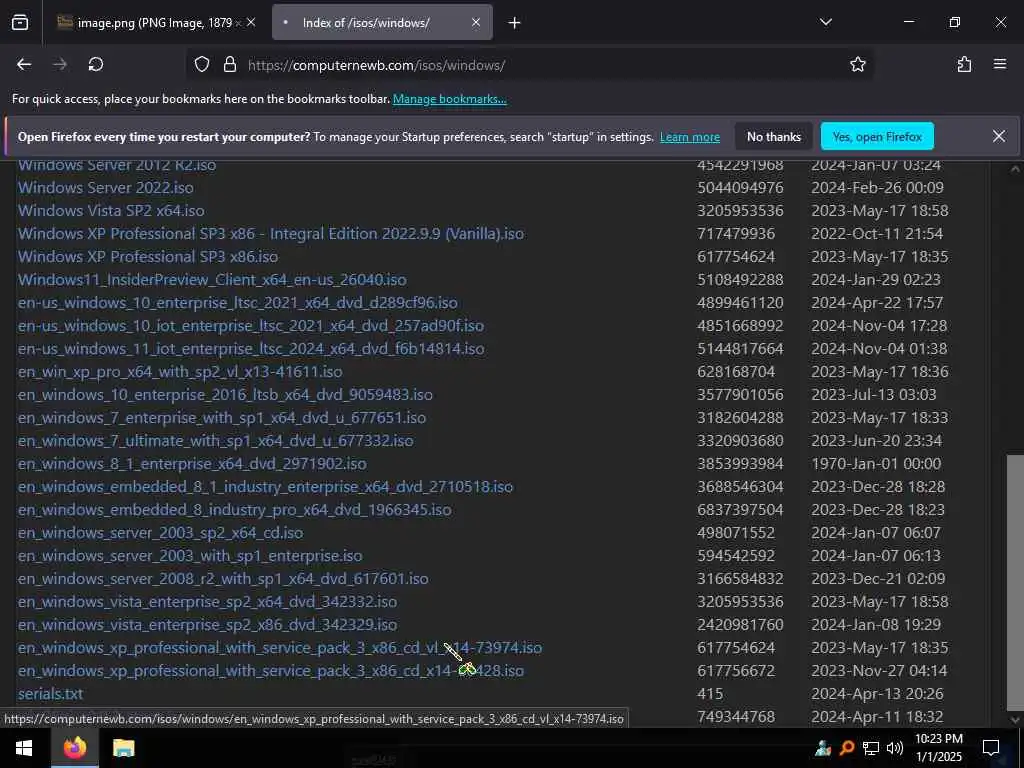This screenshot has height=768, width=1024.
Task: Download en_windows_7_enterprise_with_sp1 iso
Action: point(222,418)
